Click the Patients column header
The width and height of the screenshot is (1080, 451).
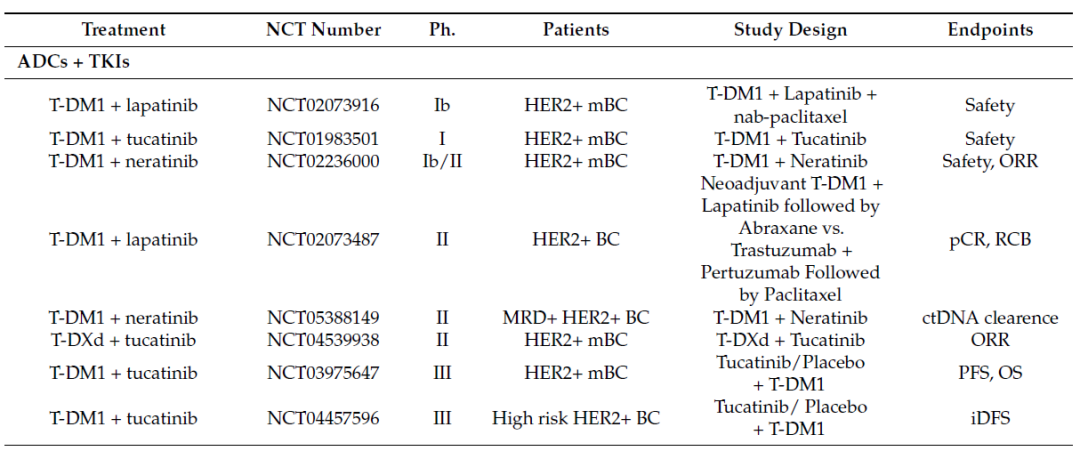point(576,30)
